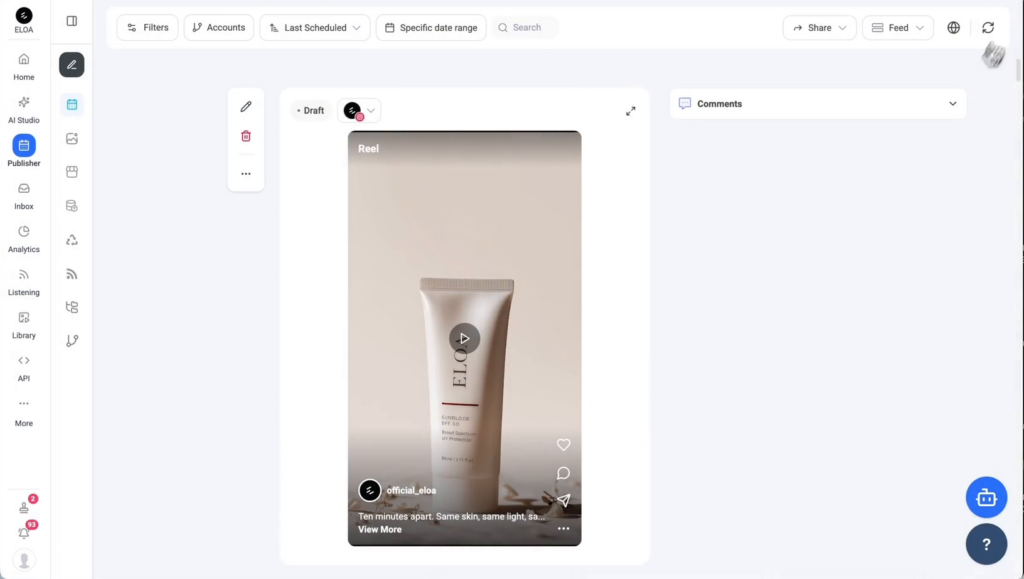Open the branch workflow icon in sub-sidebar
Viewport: 1024px width, 579px height.
(72, 341)
